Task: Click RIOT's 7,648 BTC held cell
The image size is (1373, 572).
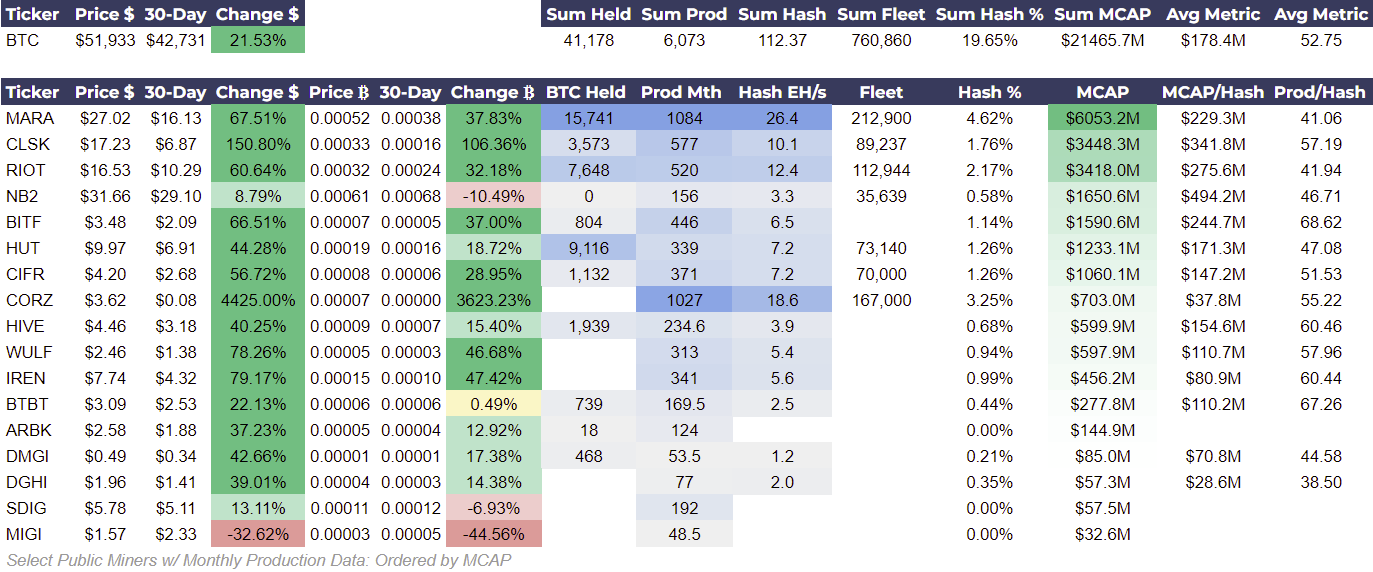Action: pos(589,170)
